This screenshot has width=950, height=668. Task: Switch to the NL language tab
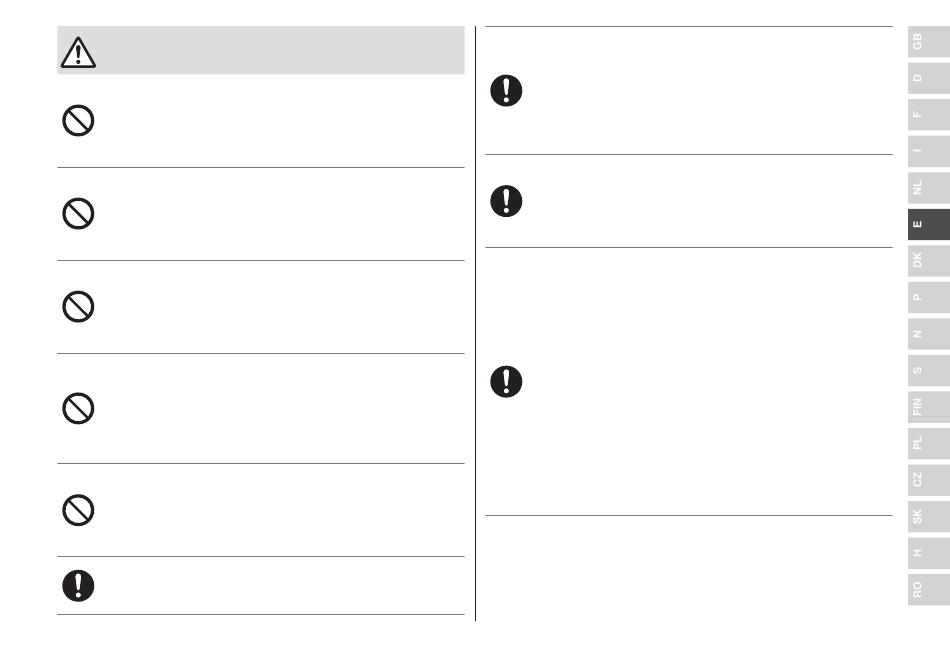929,188
